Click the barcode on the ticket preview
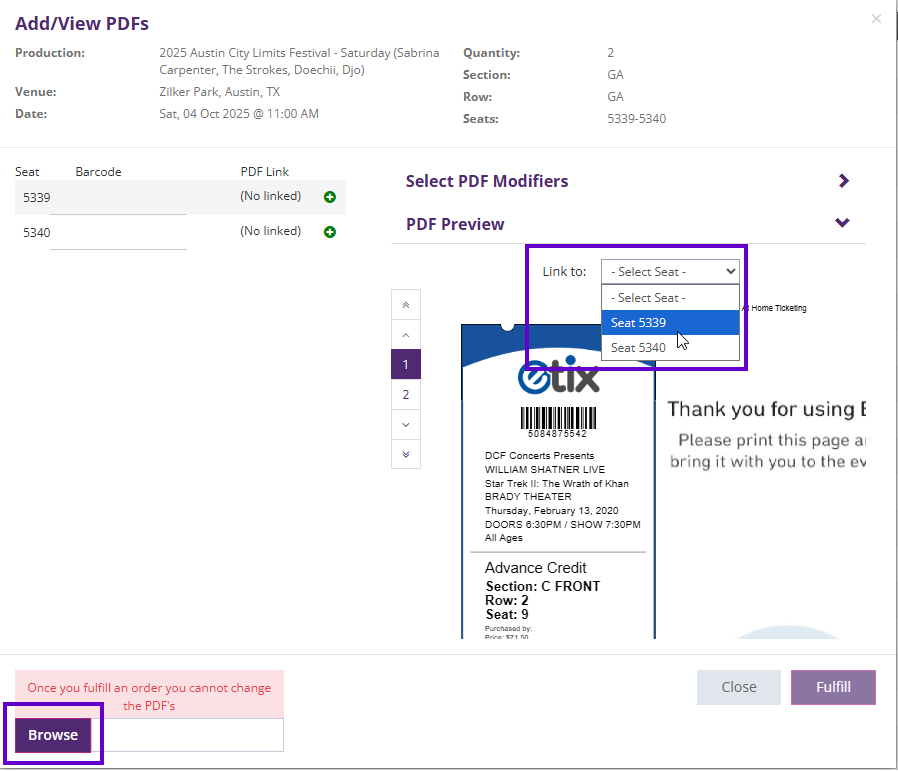 [x=558, y=417]
